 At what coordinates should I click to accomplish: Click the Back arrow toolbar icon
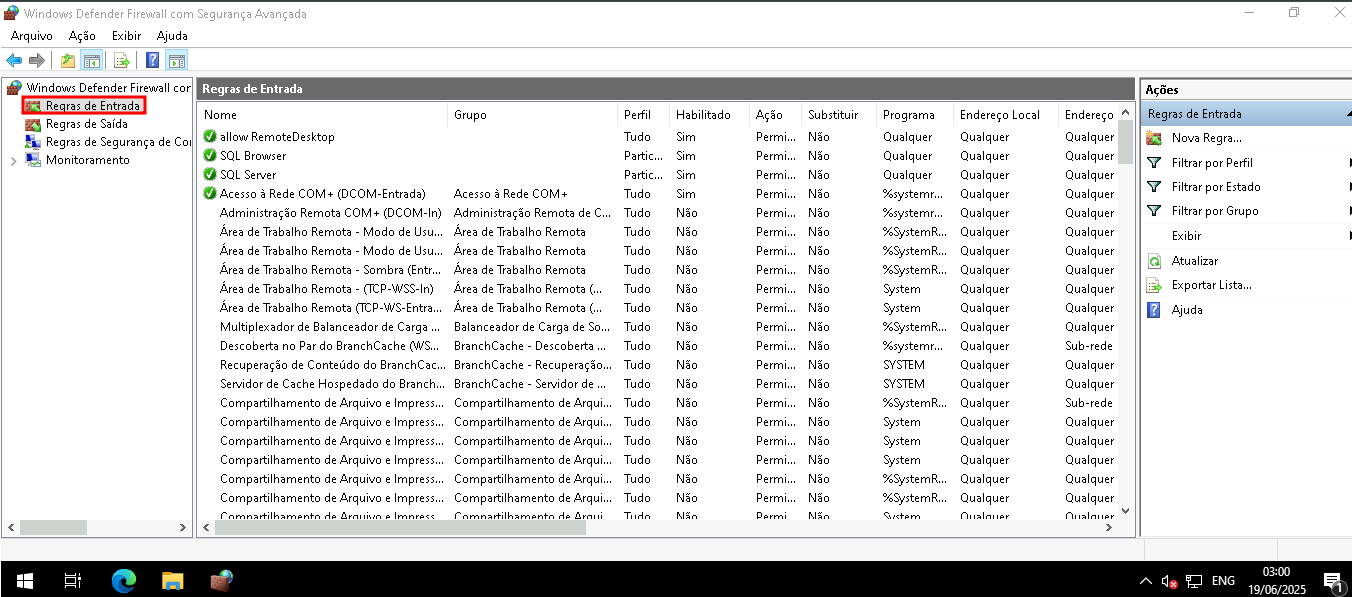[14, 60]
